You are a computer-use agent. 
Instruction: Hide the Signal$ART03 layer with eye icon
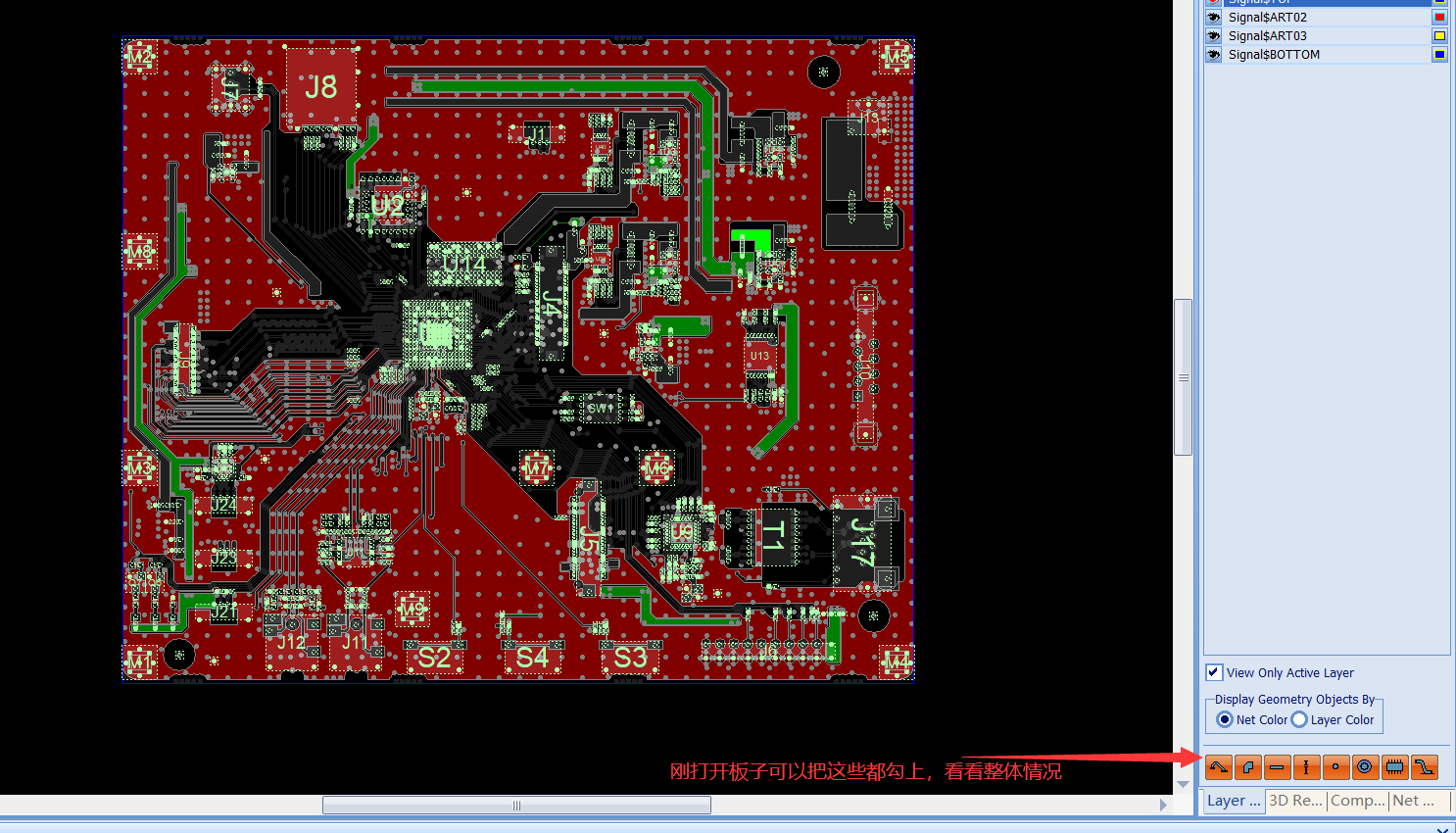coord(1214,36)
